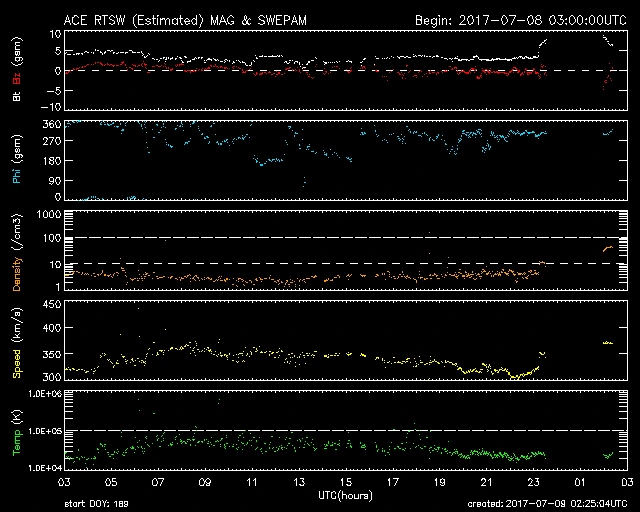The width and height of the screenshot is (640, 512).
Task: Click the '450' tick on the Speed axis
Action: 52,305
